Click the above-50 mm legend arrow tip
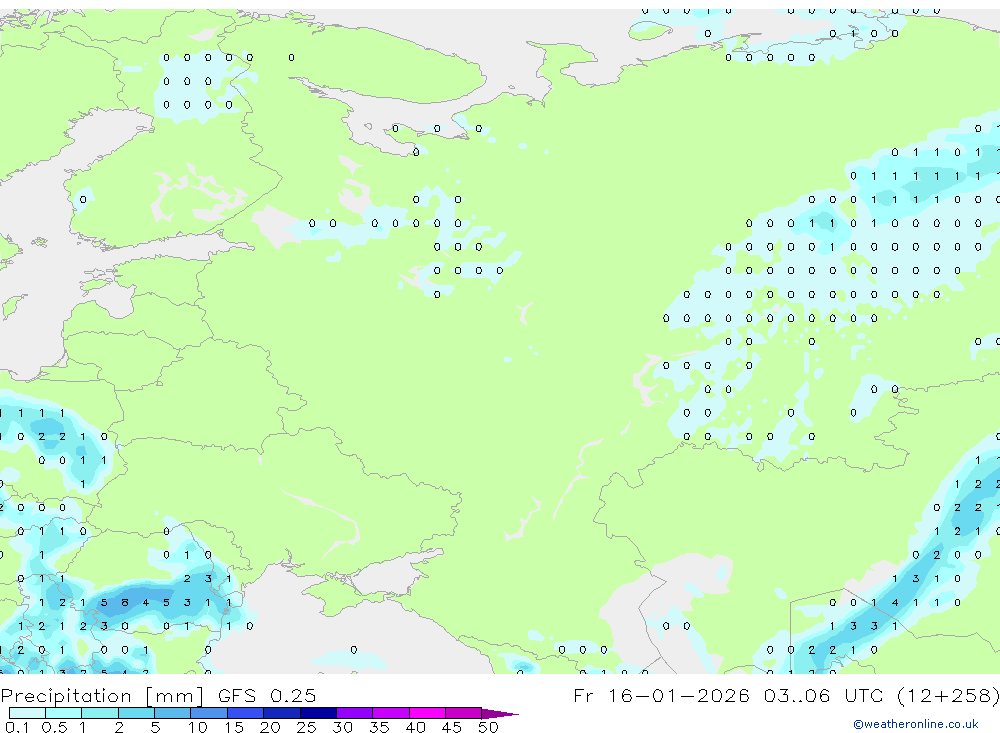Image resolution: width=1000 pixels, height=733 pixels. (x=500, y=713)
